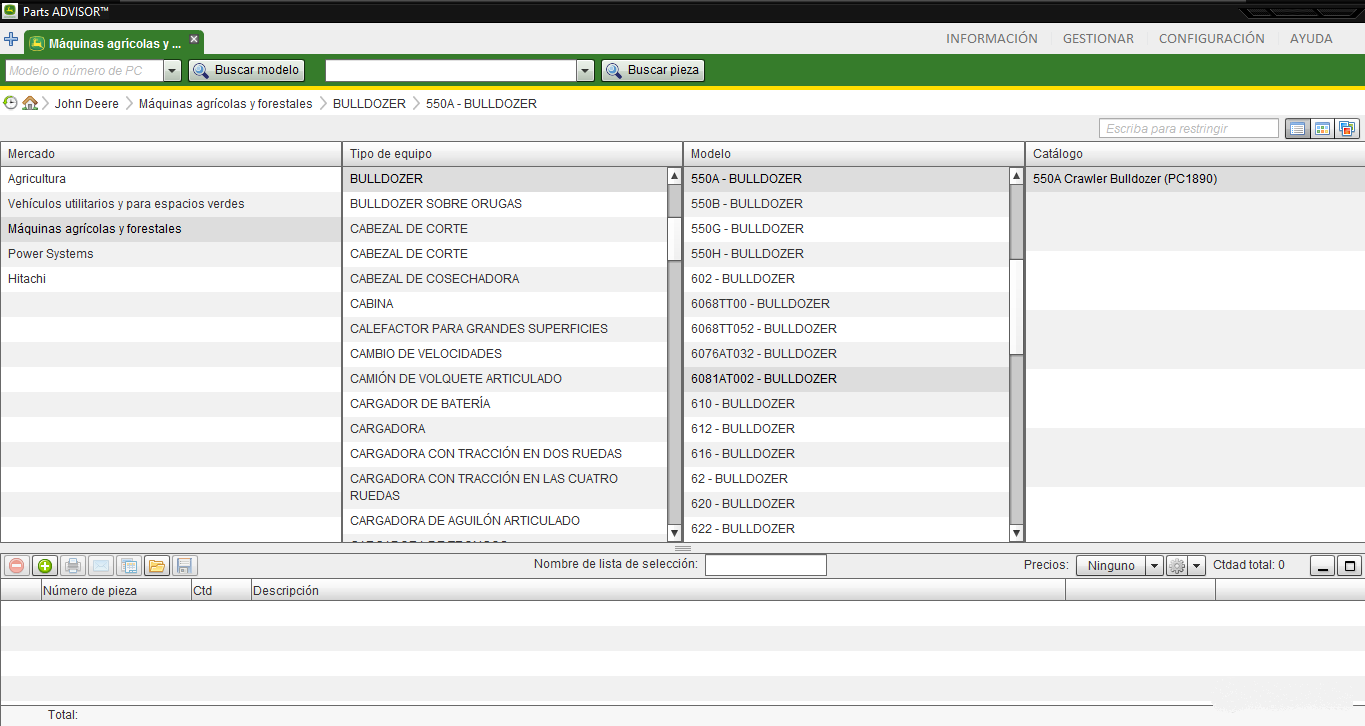1365x726 pixels.
Task: Select CAMIÓN DE VOLQUETE ARTICULADO
Action: click(x=505, y=379)
